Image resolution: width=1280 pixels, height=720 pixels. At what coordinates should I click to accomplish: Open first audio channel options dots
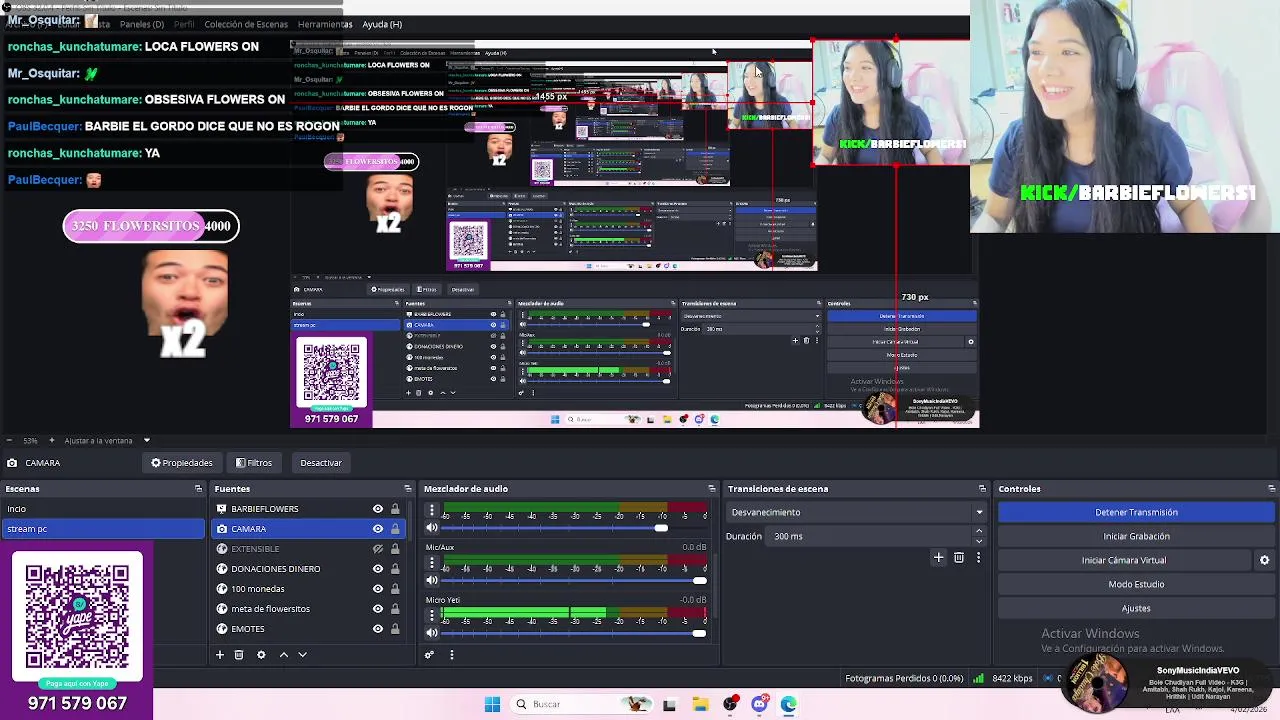[x=432, y=511]
